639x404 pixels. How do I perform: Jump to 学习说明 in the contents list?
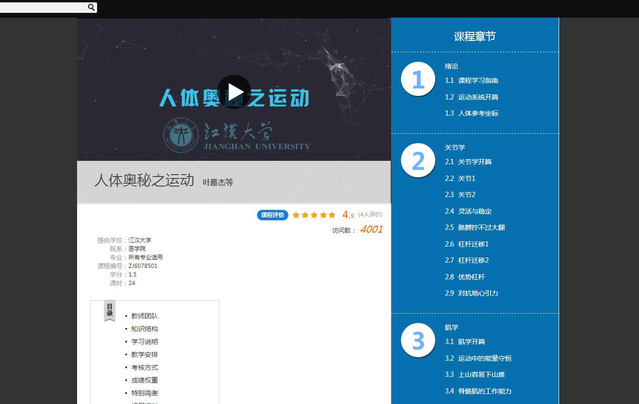pyautogui.click(x=144, y=342)
